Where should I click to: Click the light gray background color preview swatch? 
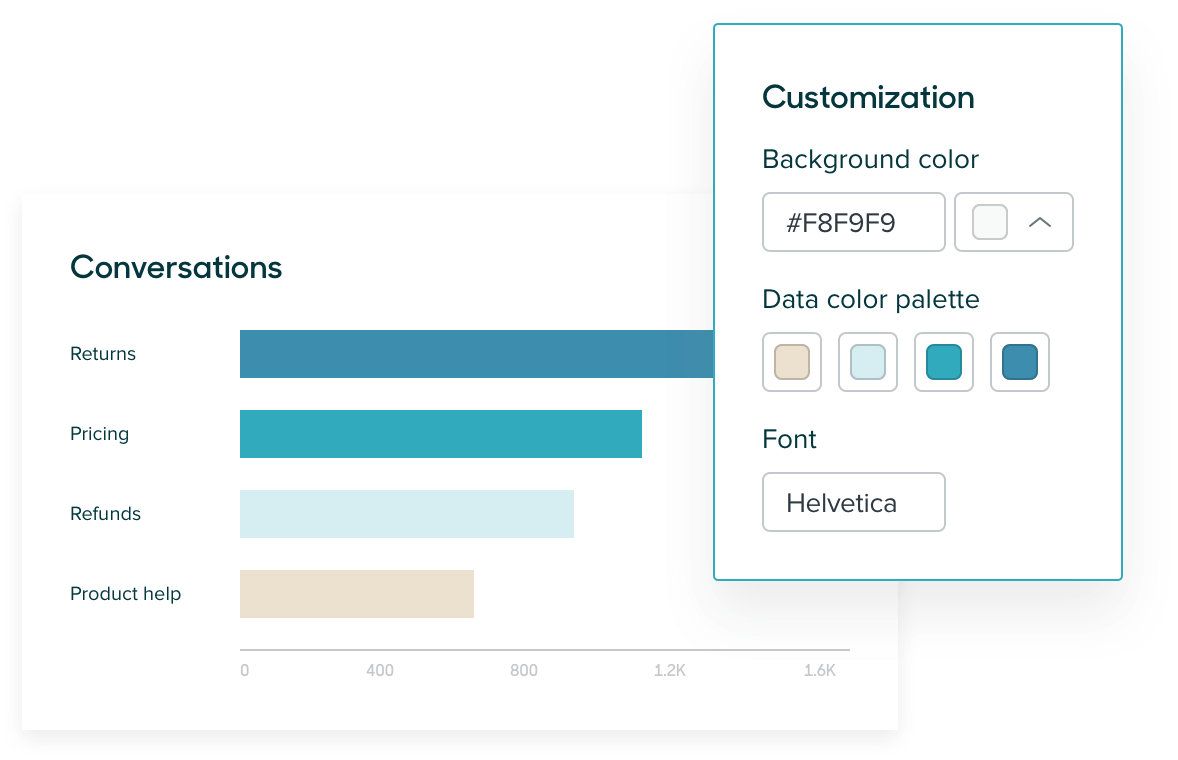point(989,222)
